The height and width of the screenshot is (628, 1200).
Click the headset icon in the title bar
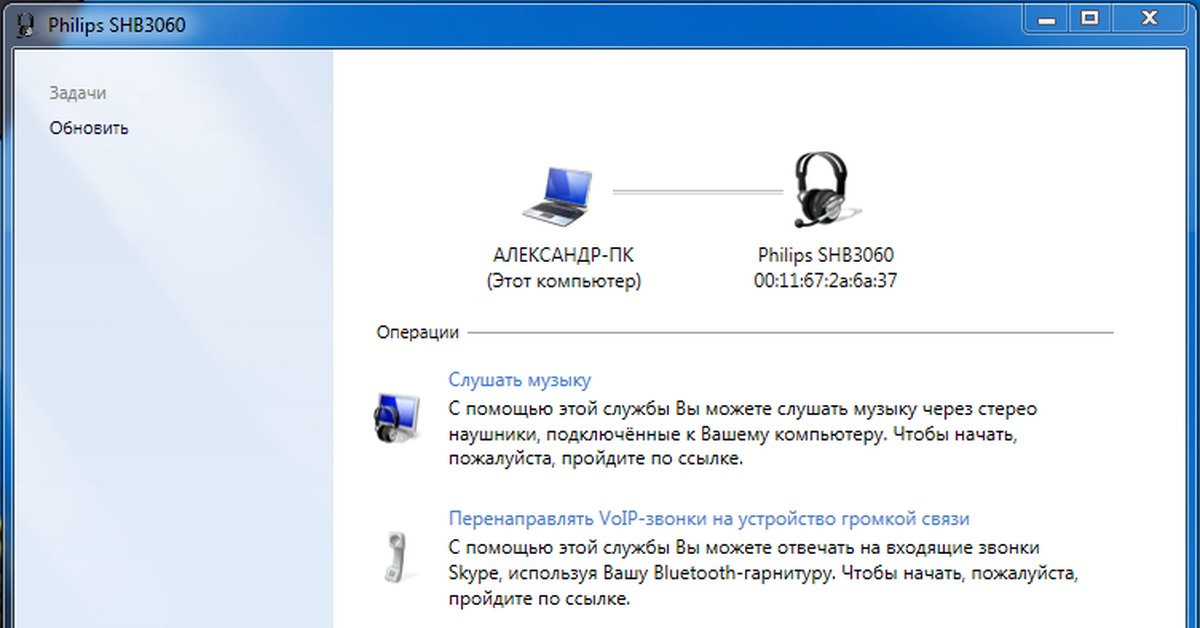pos(27,24)
